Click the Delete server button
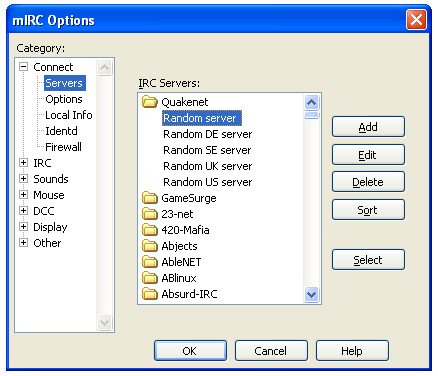The image size is (438, 376). pos(368,182)
